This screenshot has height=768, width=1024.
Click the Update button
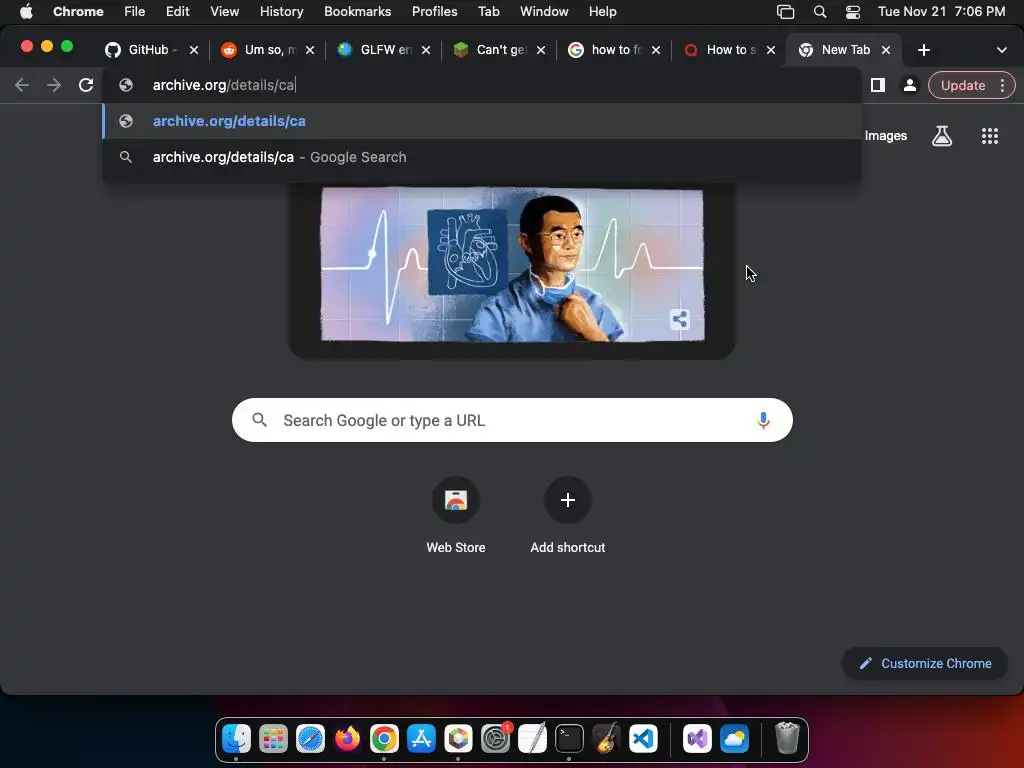[963, 86]
